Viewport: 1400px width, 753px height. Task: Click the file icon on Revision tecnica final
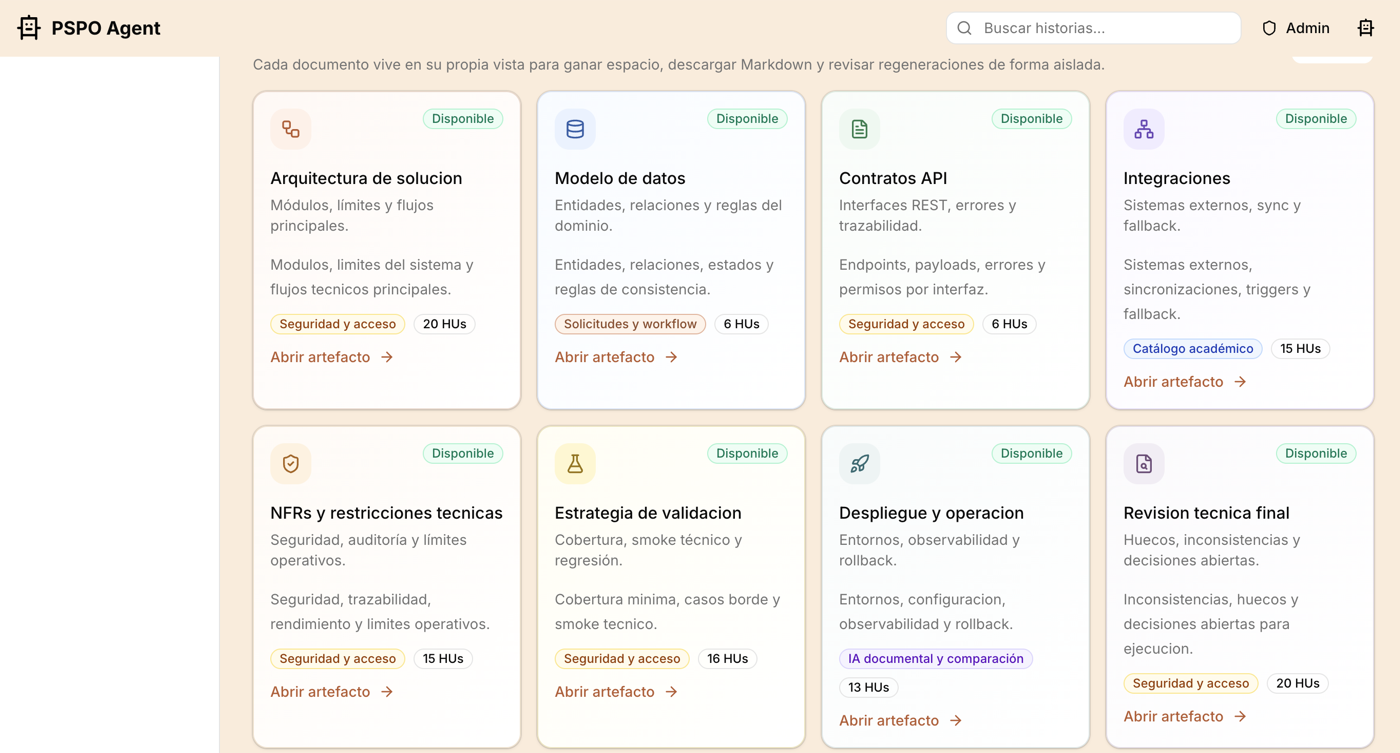tap(1143, 463)
